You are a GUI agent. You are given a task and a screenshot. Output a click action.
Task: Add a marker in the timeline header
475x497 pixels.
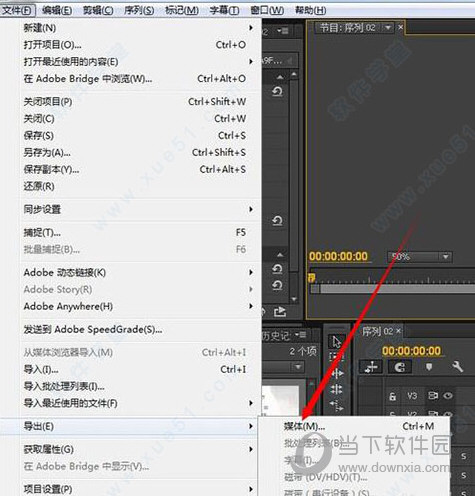point(429,367)
